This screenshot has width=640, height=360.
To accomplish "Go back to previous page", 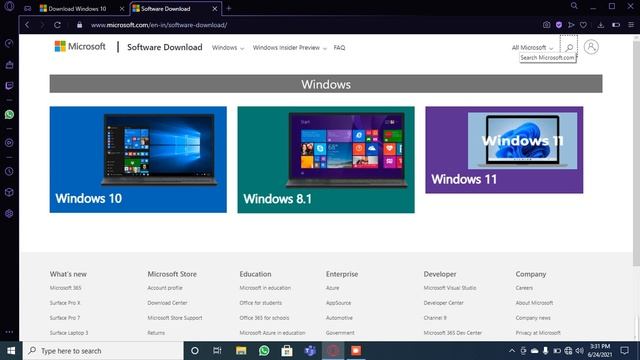I will tap(27, 25).
